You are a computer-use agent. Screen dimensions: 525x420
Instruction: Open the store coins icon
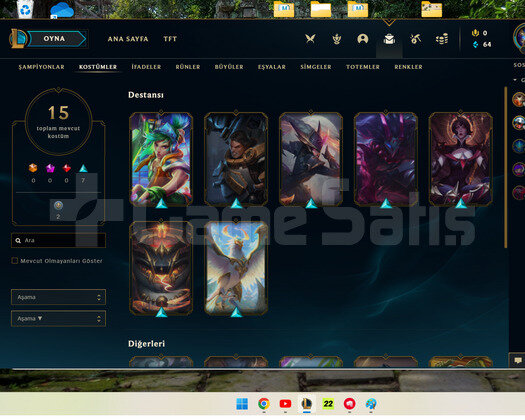point(442,39)
